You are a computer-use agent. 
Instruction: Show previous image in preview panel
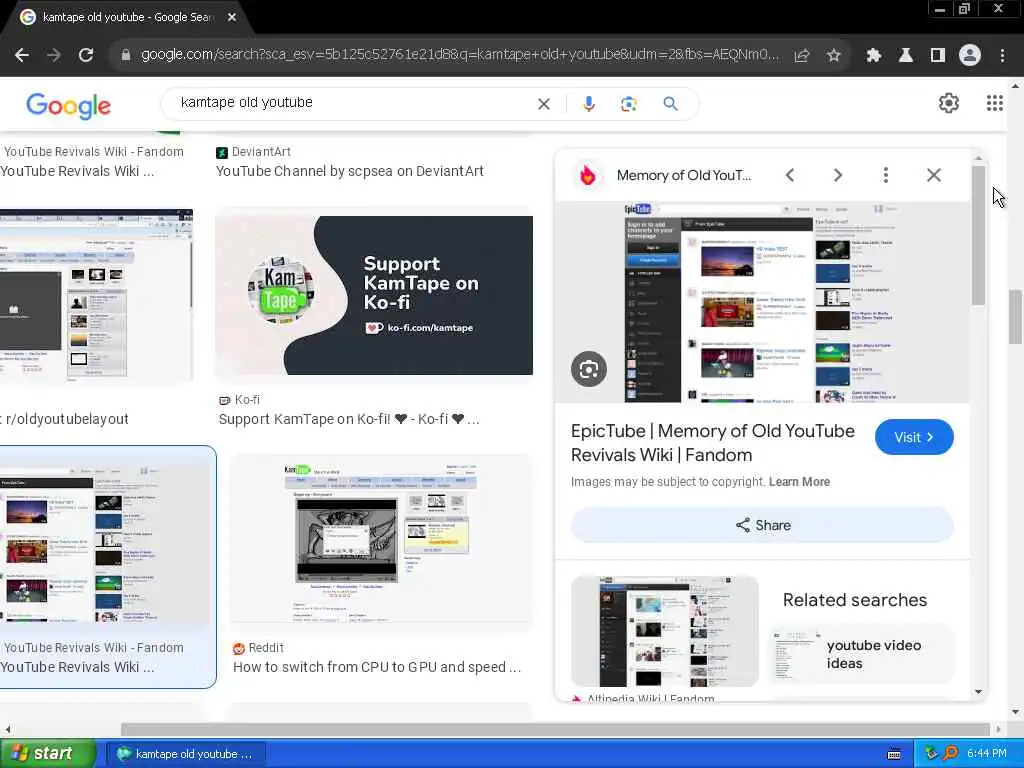point(790,175)
